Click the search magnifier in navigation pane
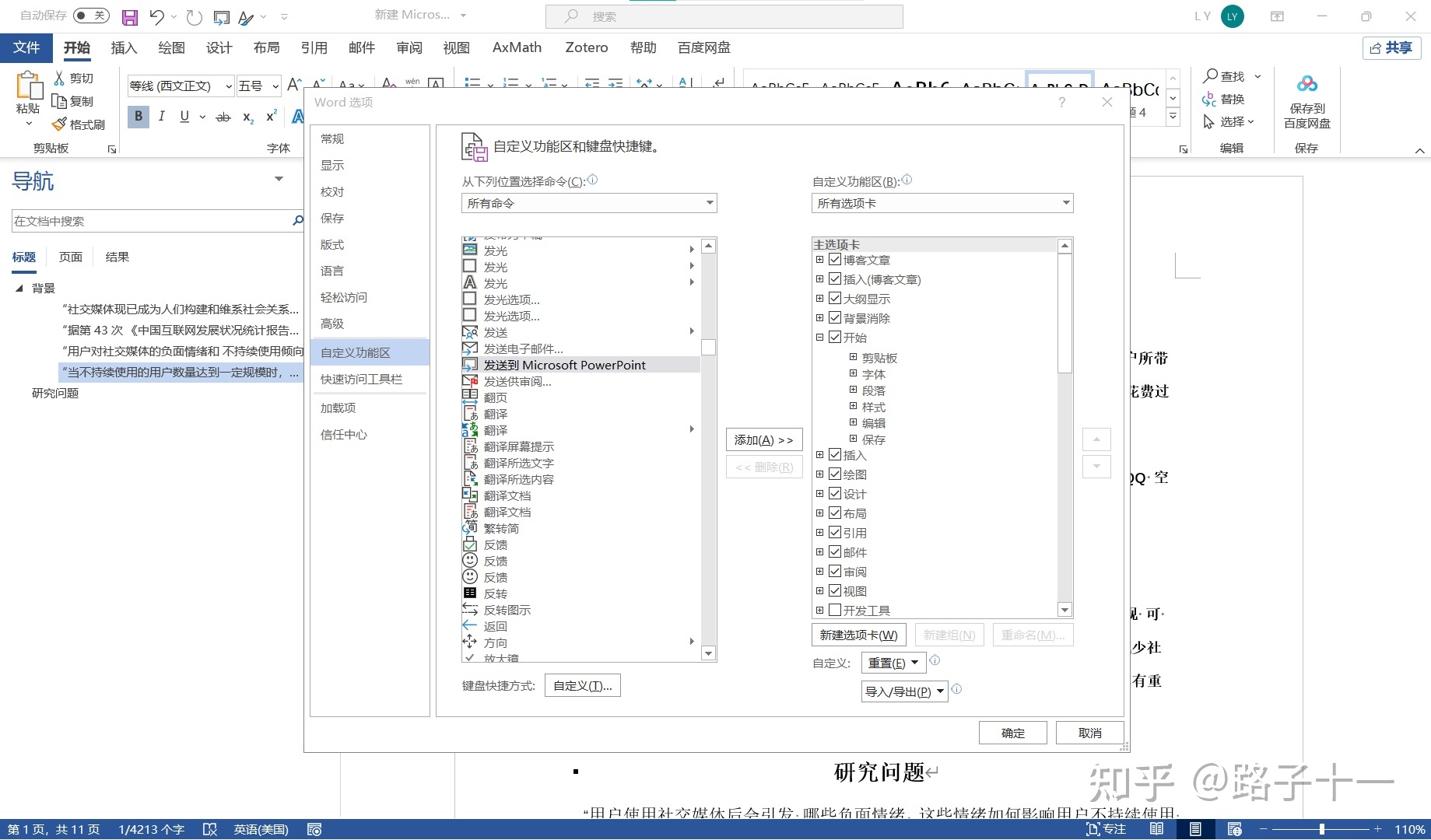1431x840 pixels. pyautogui.click(x=297, y=221)
